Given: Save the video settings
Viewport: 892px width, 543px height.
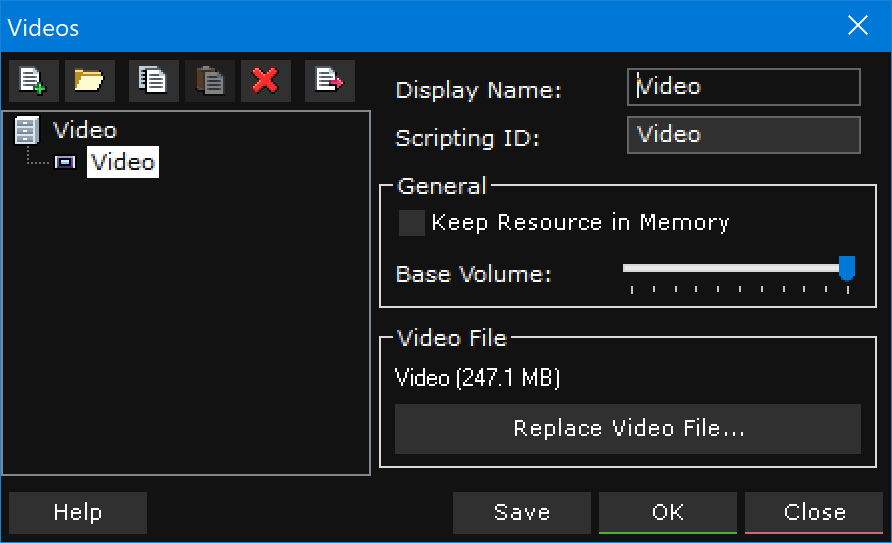Looking at the screenshot, I should (522, 513).
